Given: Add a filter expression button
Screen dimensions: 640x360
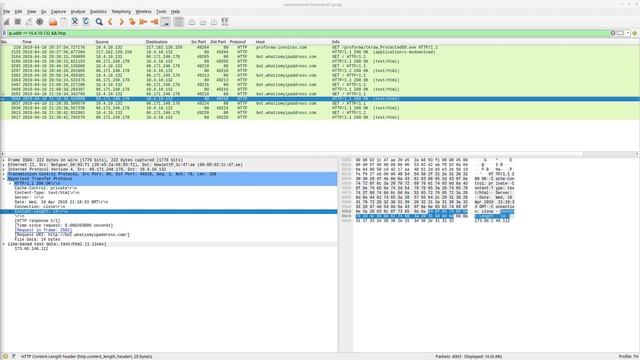Looking at the screenshot, I should (x=635, y=33).
